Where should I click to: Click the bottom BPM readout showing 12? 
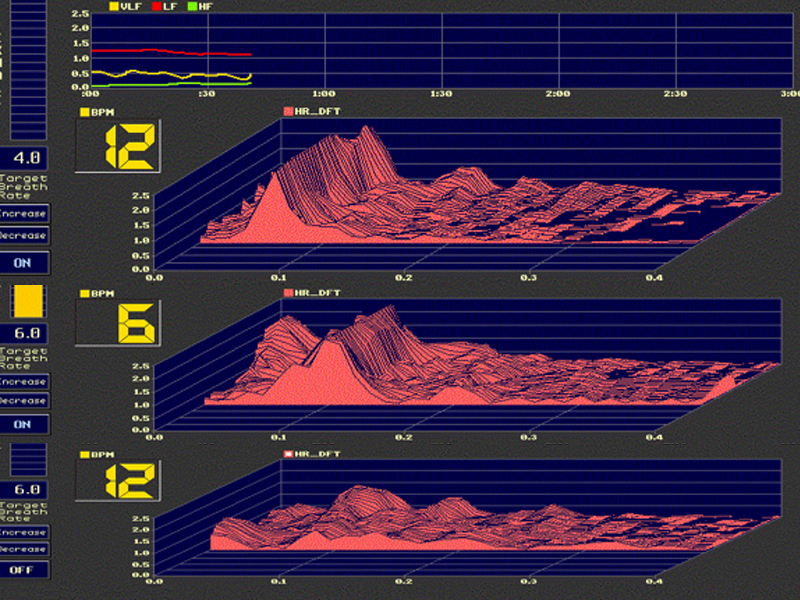click(118, 480)
